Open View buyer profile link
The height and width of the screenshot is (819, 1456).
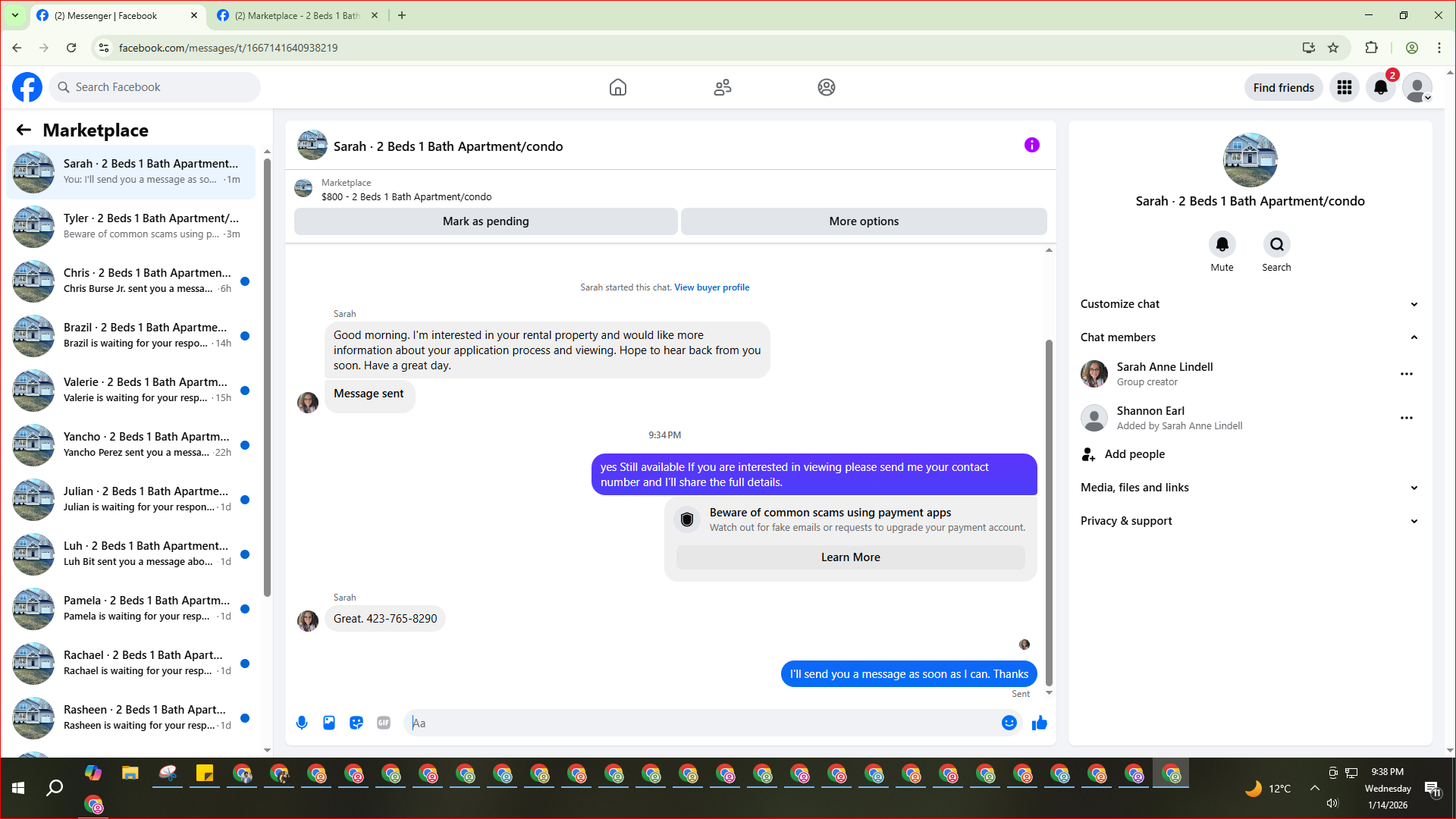(x=711, y=287)
